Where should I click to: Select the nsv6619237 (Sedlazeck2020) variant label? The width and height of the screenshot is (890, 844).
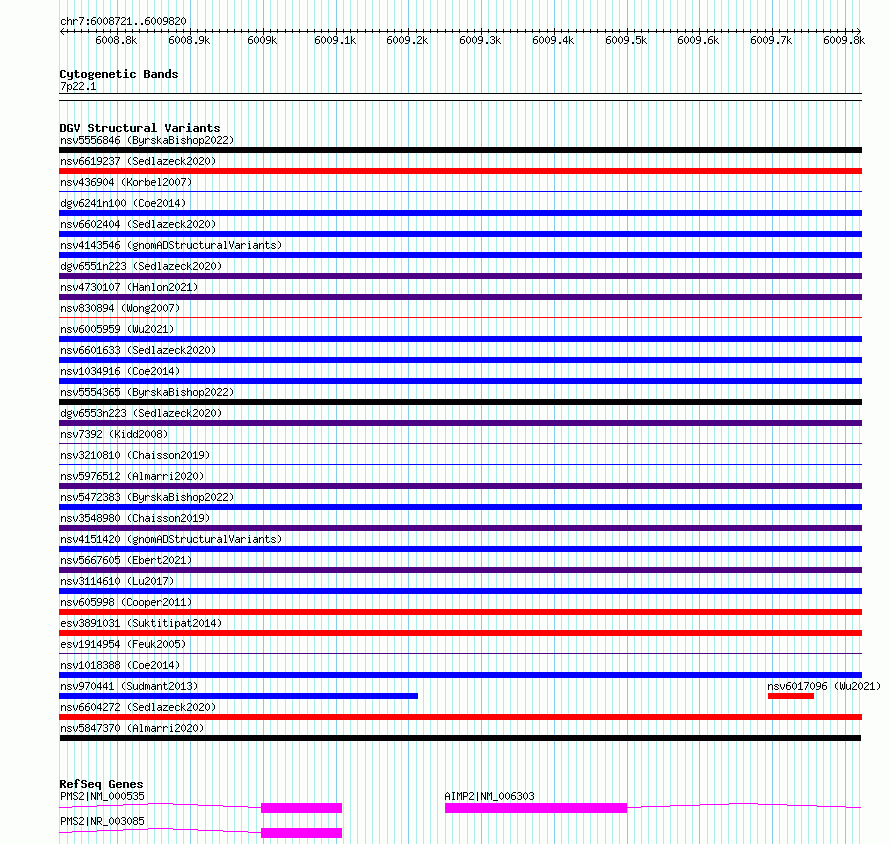pyautogui.click(x=138, y=161)
